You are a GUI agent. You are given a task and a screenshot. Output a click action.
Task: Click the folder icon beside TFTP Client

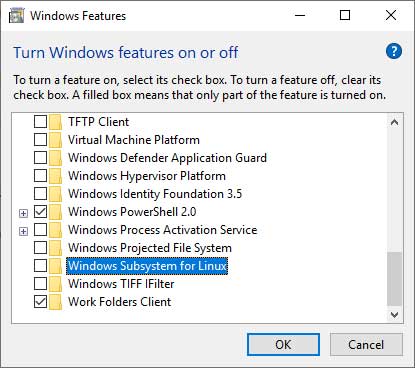tap(55, 122)
